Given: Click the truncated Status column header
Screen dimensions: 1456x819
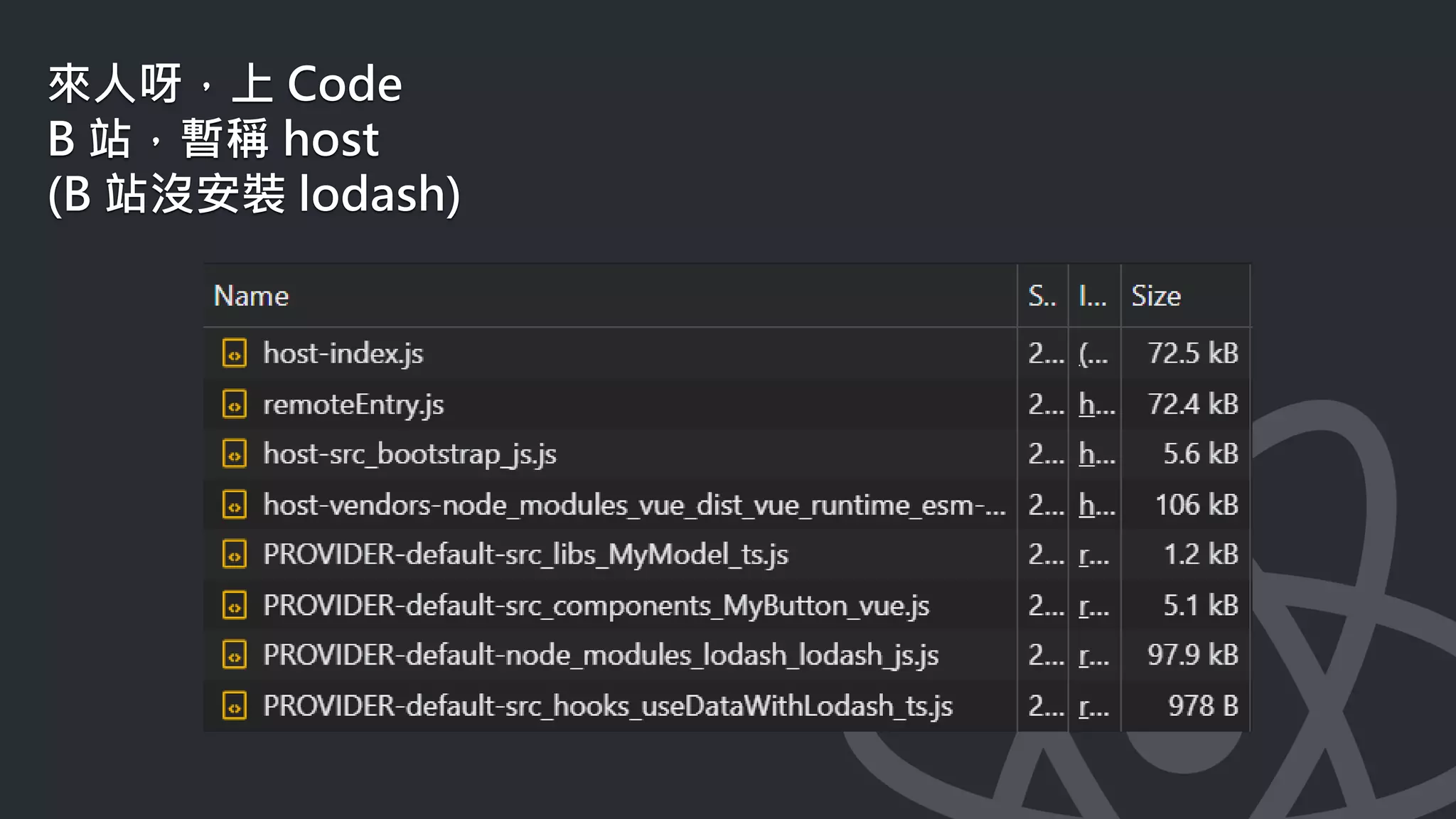Looking at the screenshot, I should click(1042, 296).
